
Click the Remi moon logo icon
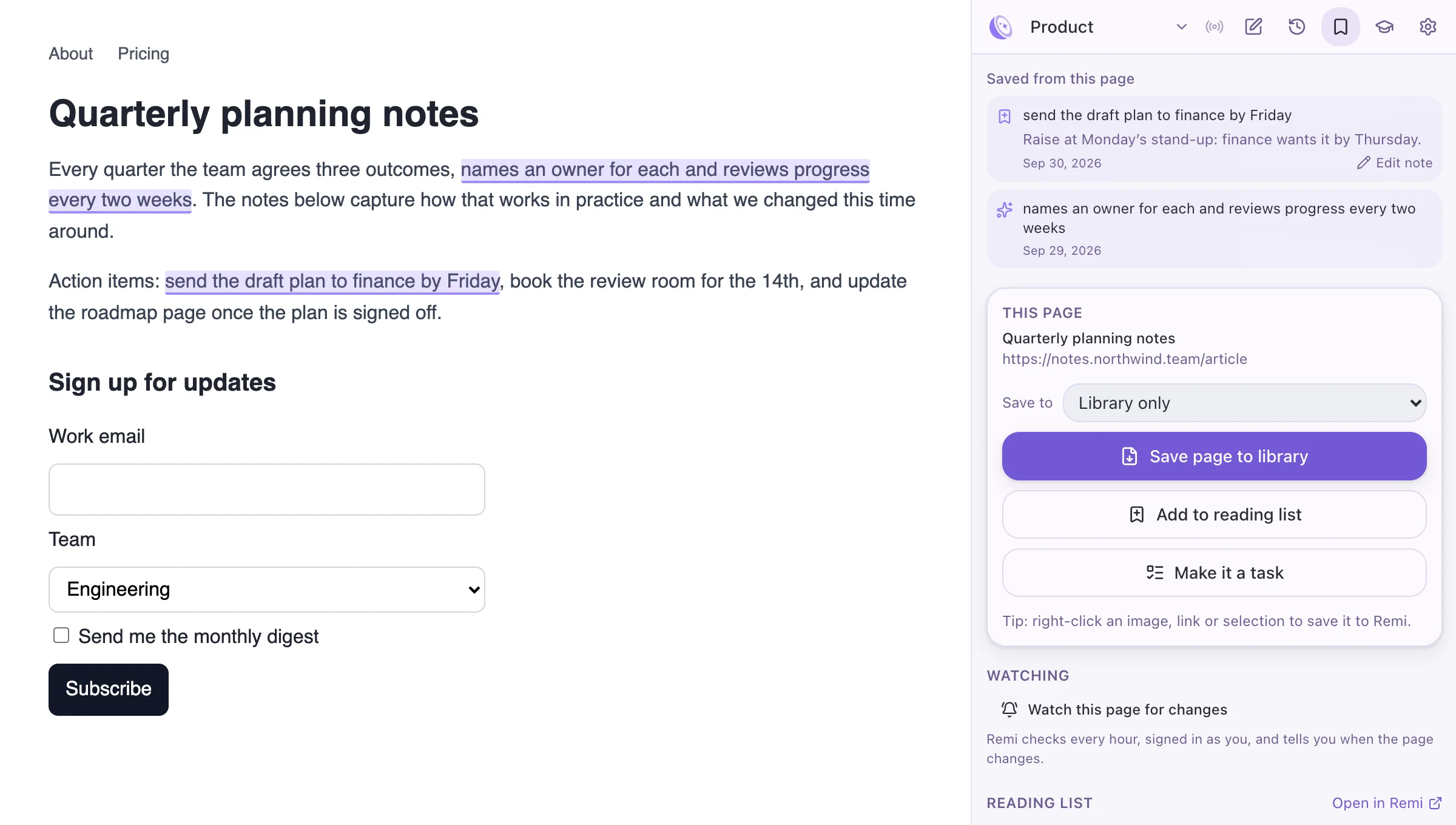pos(1001,27)
